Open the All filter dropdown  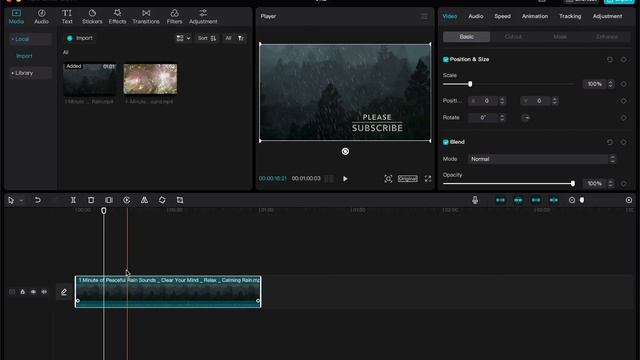coord(235,38)
